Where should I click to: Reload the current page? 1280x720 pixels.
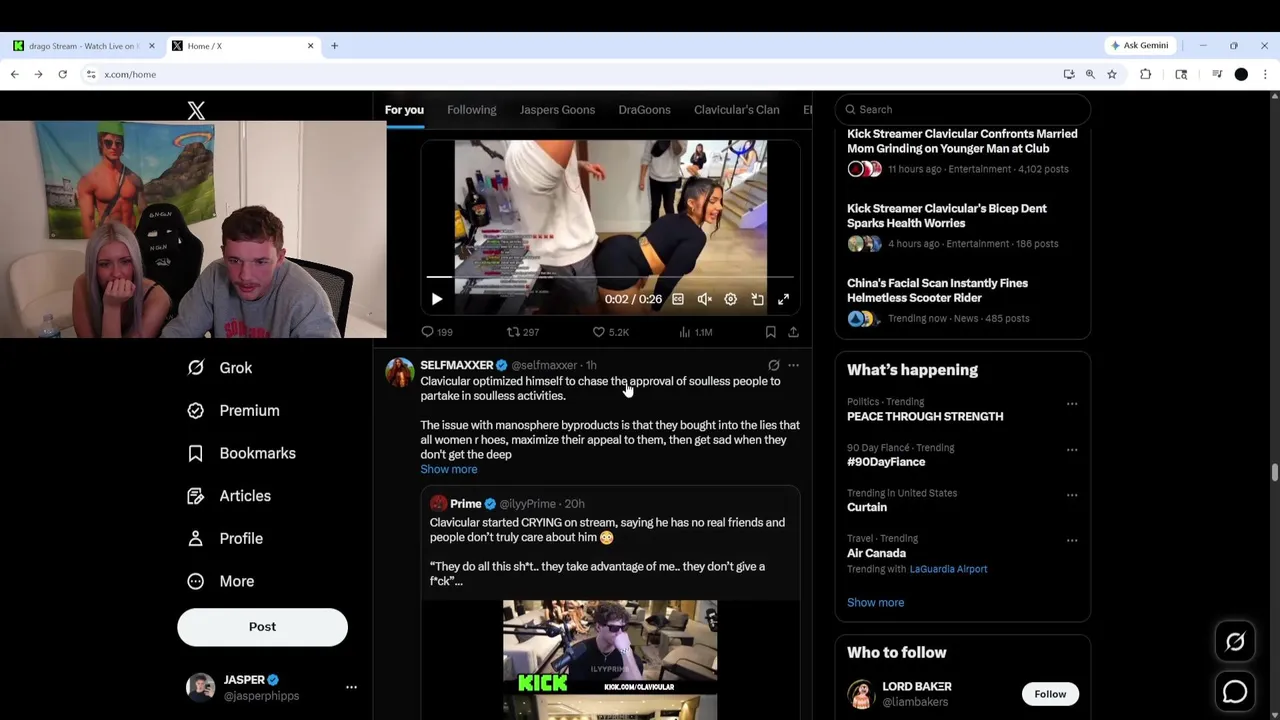pyautogui.click(x=62, y=74)
